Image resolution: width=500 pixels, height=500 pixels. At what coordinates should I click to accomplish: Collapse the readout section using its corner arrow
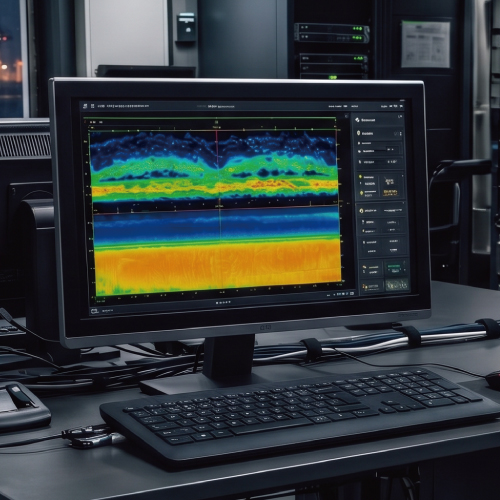pos(402,176)
